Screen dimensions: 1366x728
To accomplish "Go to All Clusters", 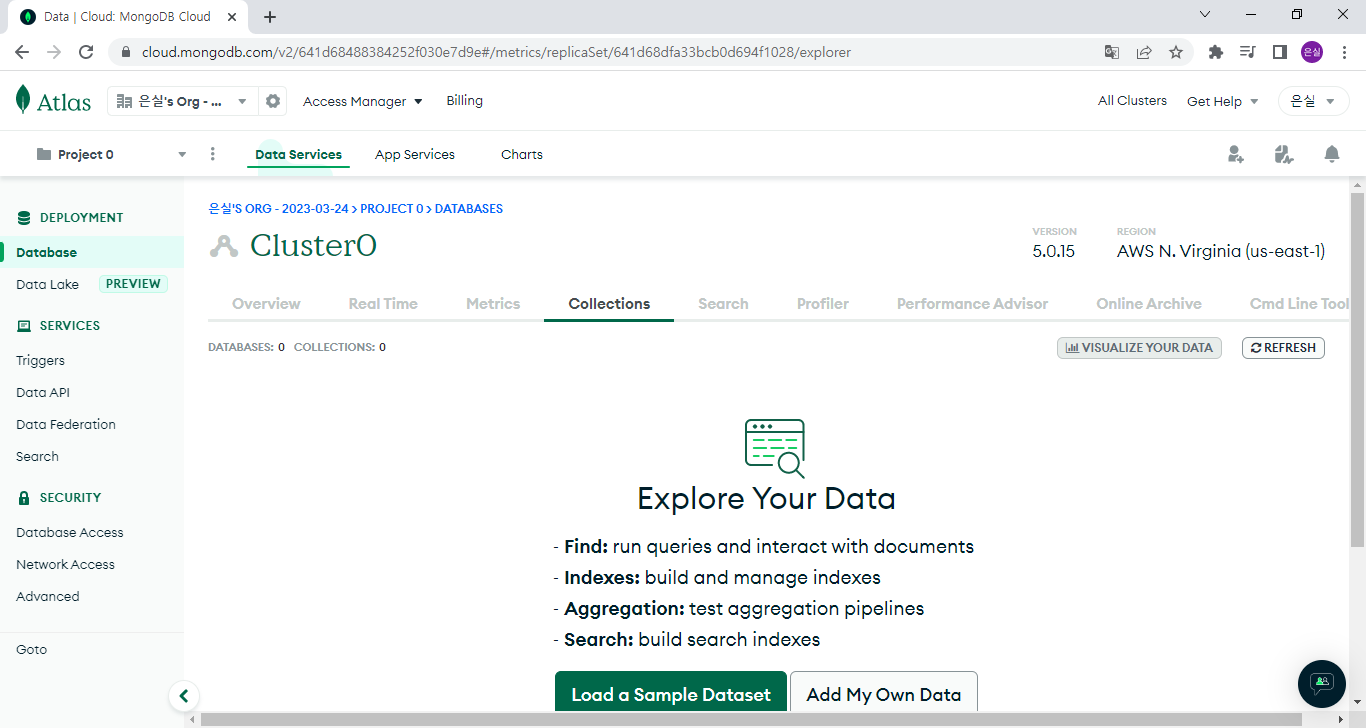I will click(1132, 100).
